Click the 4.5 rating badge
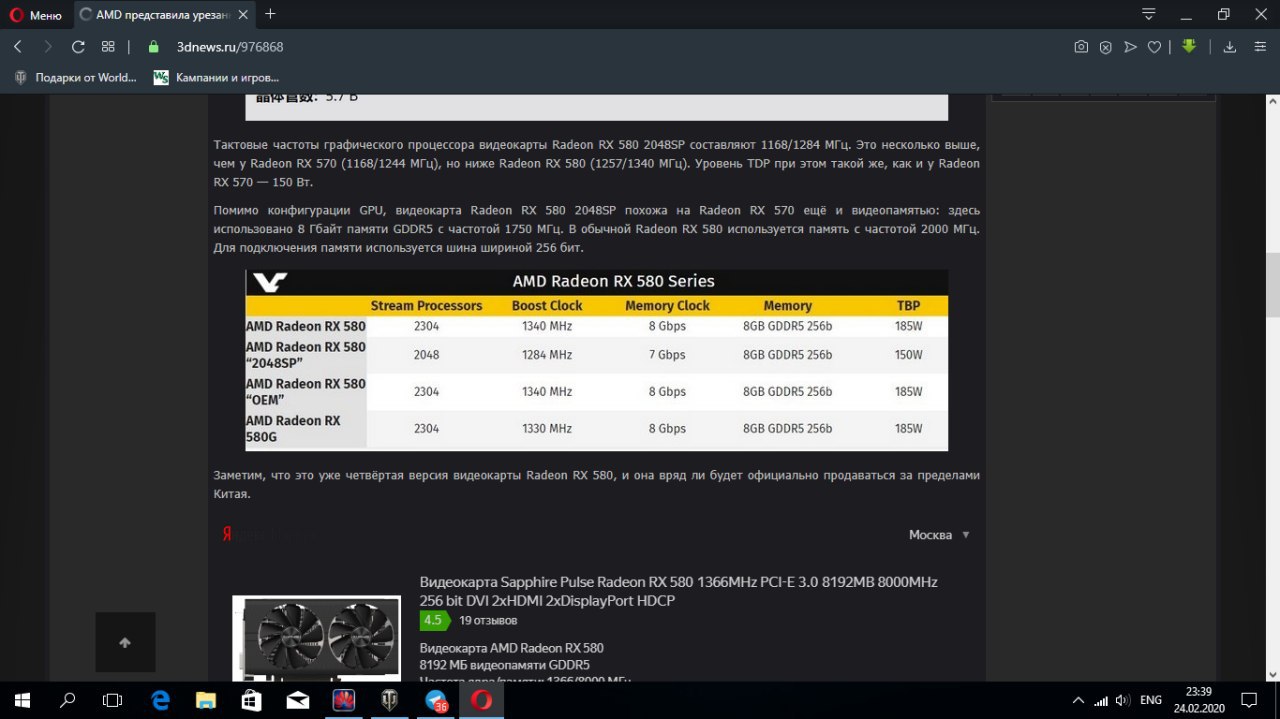This screenshot has height=719, width=1280. (433, 620)
